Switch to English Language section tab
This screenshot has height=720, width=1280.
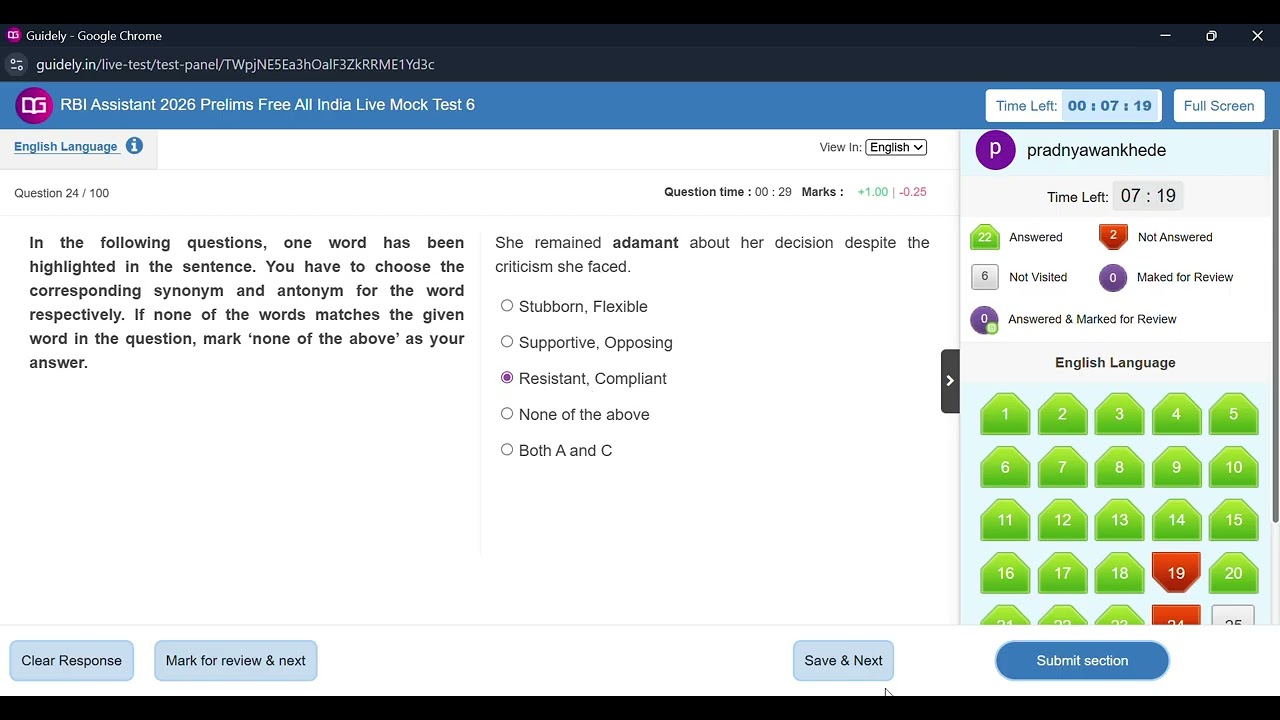pos(66,146)
